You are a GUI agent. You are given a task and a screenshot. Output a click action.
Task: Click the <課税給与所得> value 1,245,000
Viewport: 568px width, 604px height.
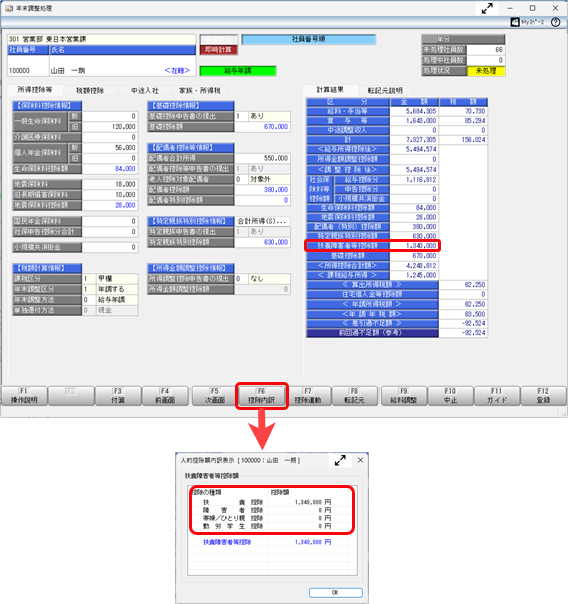point(414,275)
